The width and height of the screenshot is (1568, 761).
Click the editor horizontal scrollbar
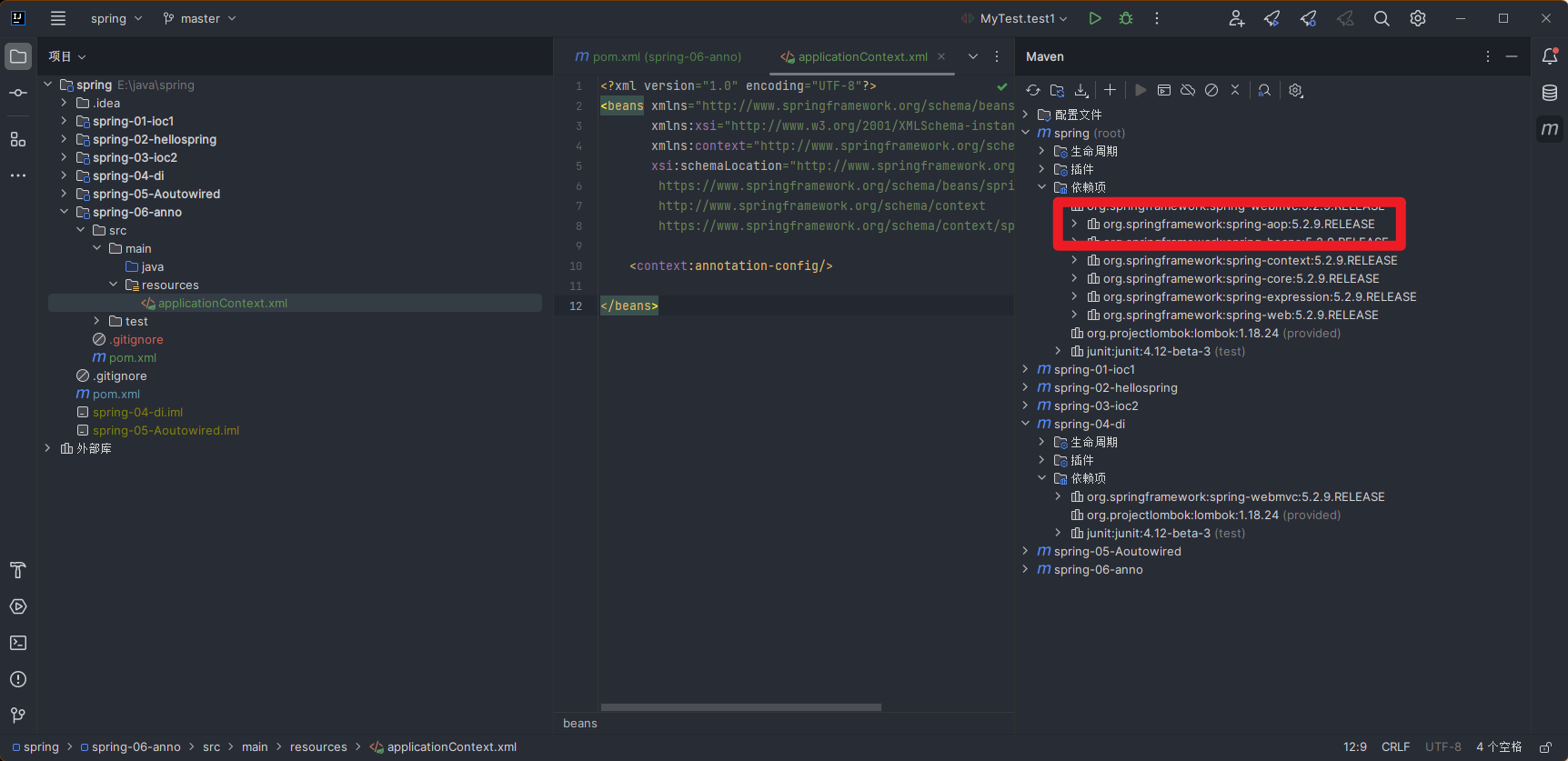coord(741,706)
